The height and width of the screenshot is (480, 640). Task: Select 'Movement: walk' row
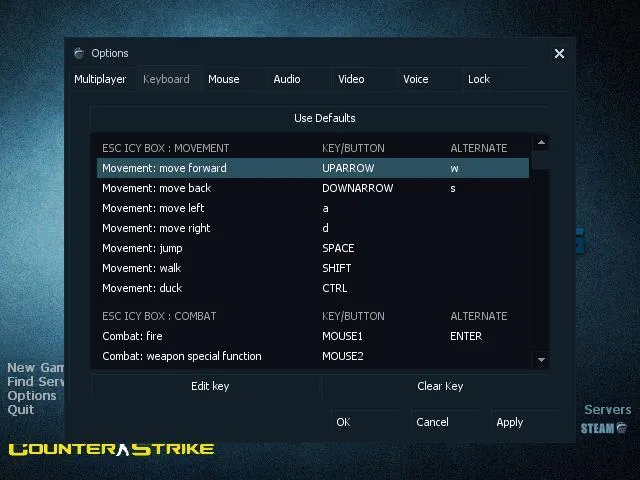click(313, 268)
